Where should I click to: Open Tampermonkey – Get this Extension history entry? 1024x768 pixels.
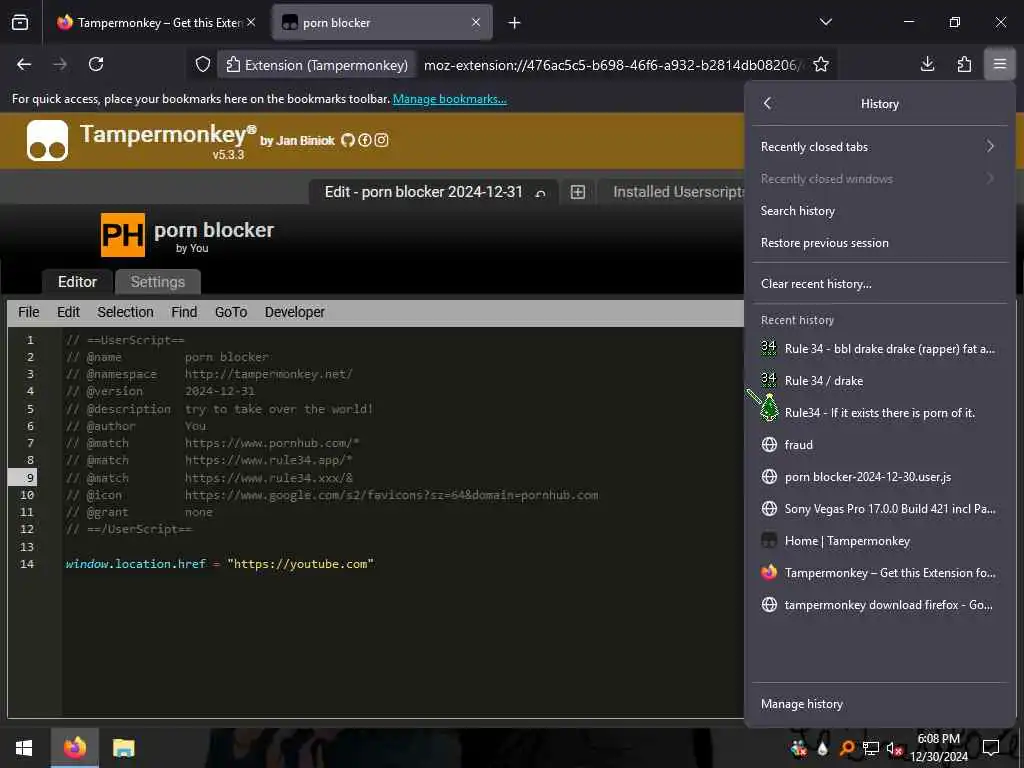coord(880,573)
